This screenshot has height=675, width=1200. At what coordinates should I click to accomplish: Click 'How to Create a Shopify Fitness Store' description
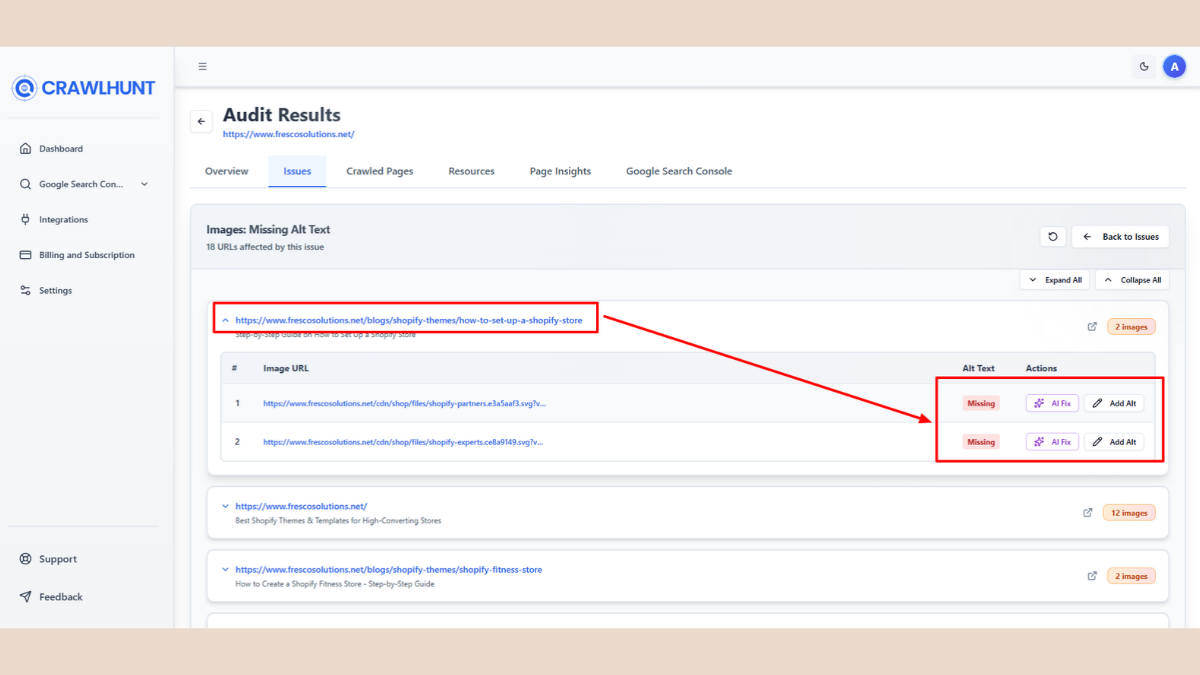click(x=335, y=584)
